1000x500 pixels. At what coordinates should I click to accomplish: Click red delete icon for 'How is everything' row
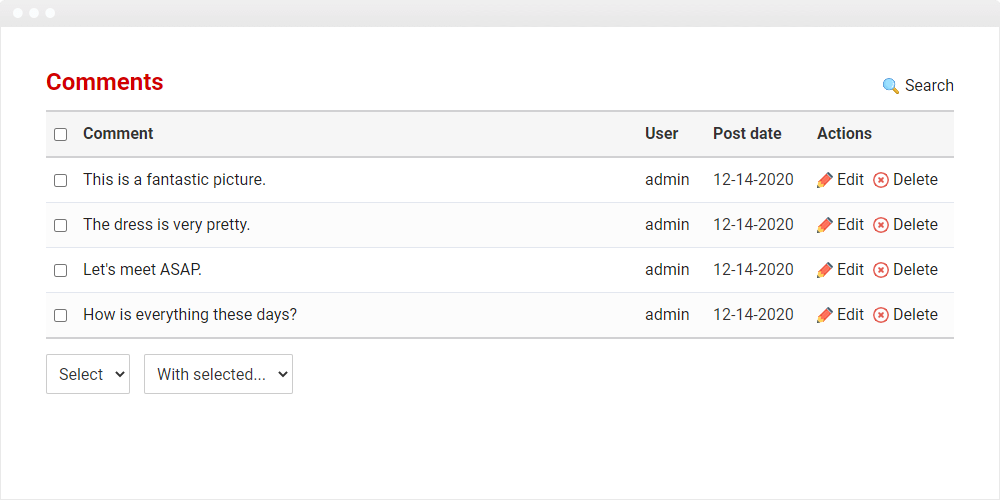881,315
